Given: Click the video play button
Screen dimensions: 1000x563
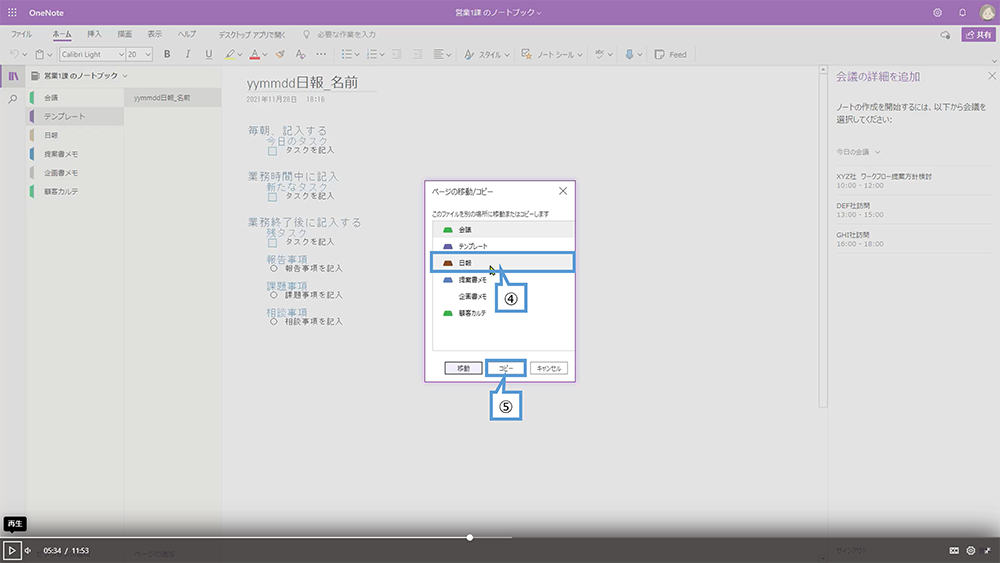Looking at the screenshot, I should (x=11, y=550).
